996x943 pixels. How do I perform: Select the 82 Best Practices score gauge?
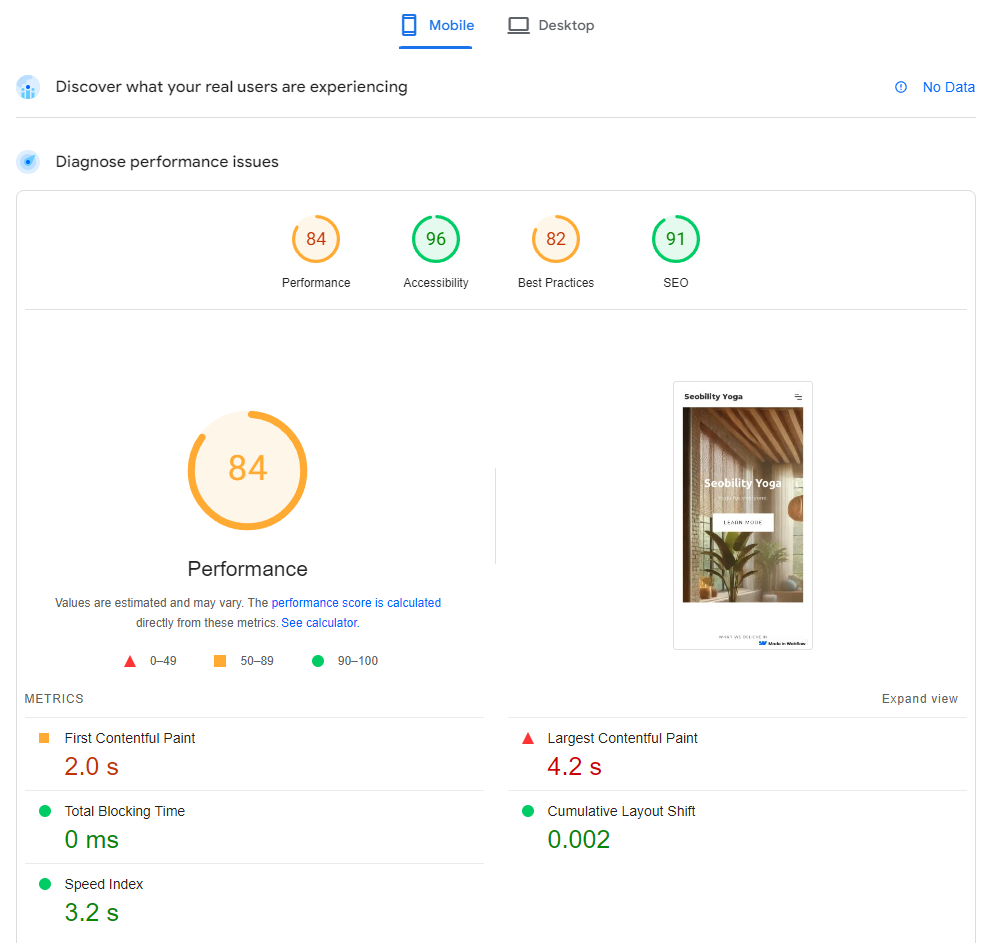coord(556,239)
